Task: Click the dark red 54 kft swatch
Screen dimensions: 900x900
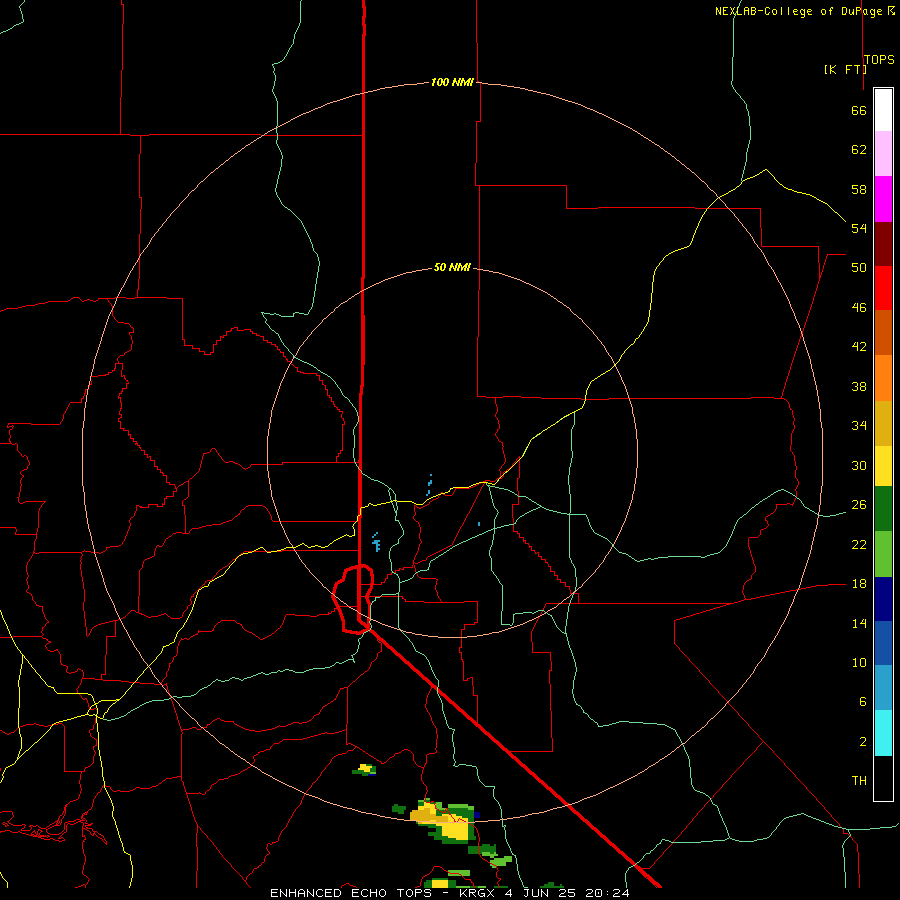Action: click(x=883, y=243)
